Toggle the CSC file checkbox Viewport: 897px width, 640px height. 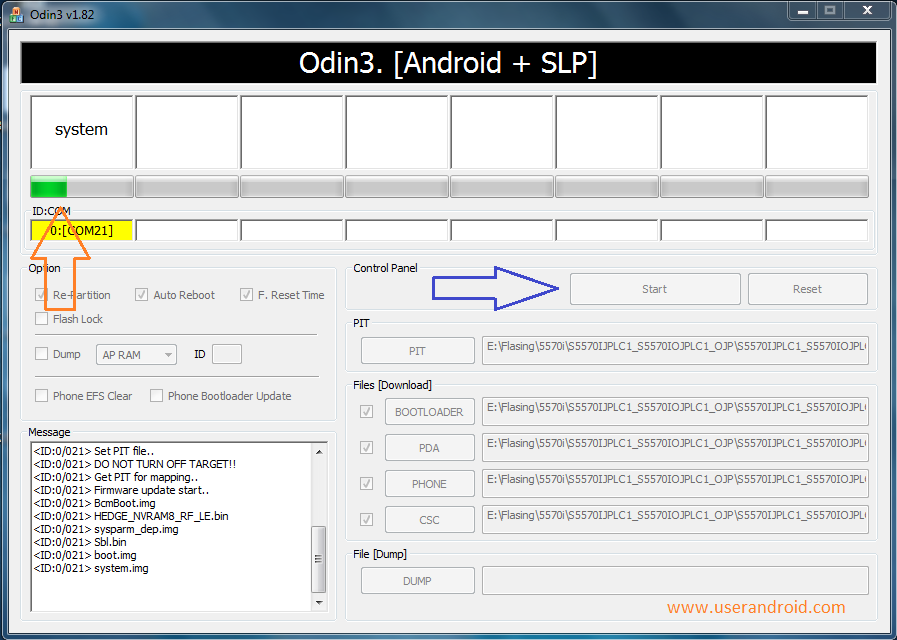point(367,520)
